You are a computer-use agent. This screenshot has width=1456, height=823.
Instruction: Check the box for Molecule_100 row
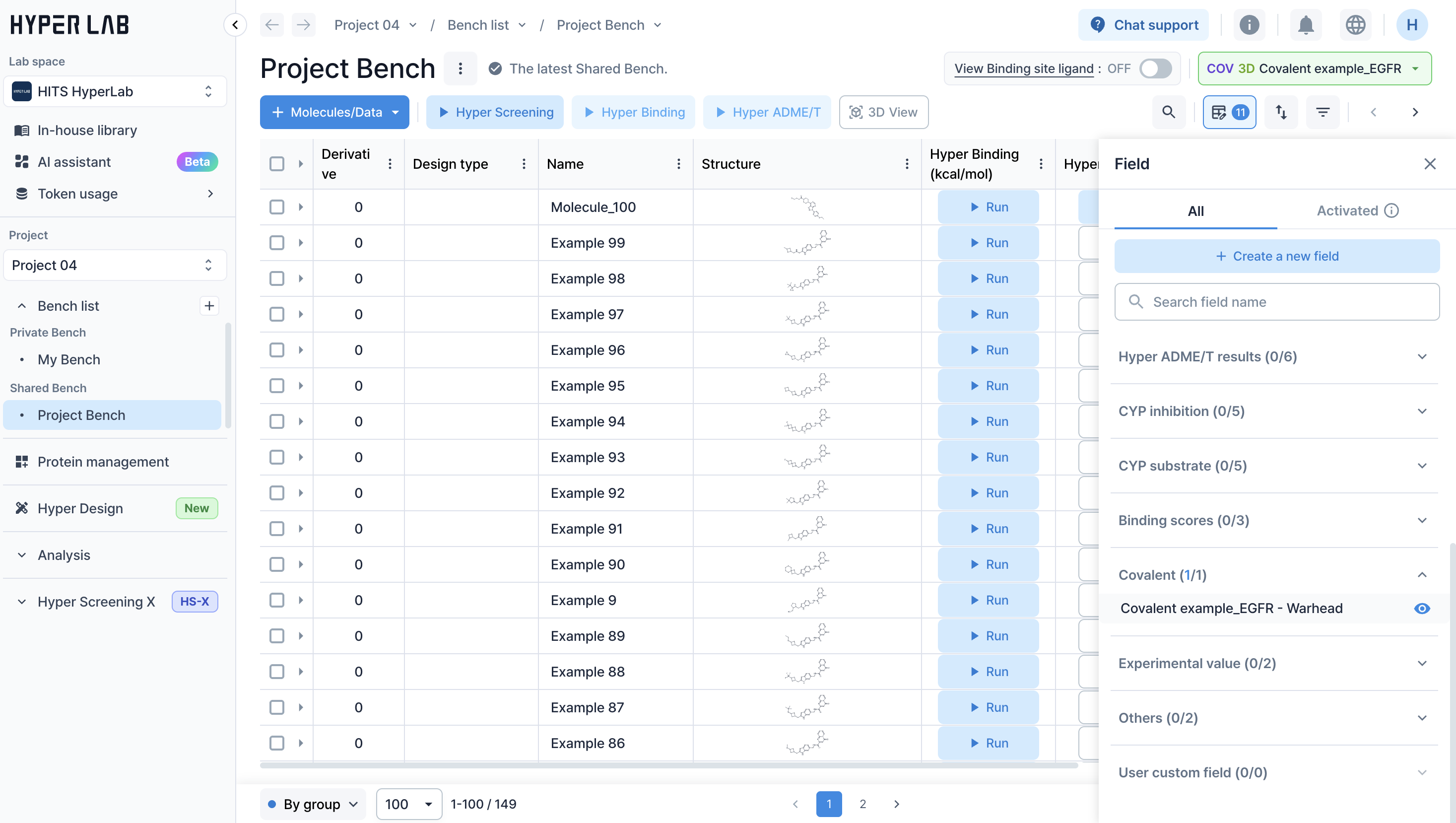(x=276, y=207)
